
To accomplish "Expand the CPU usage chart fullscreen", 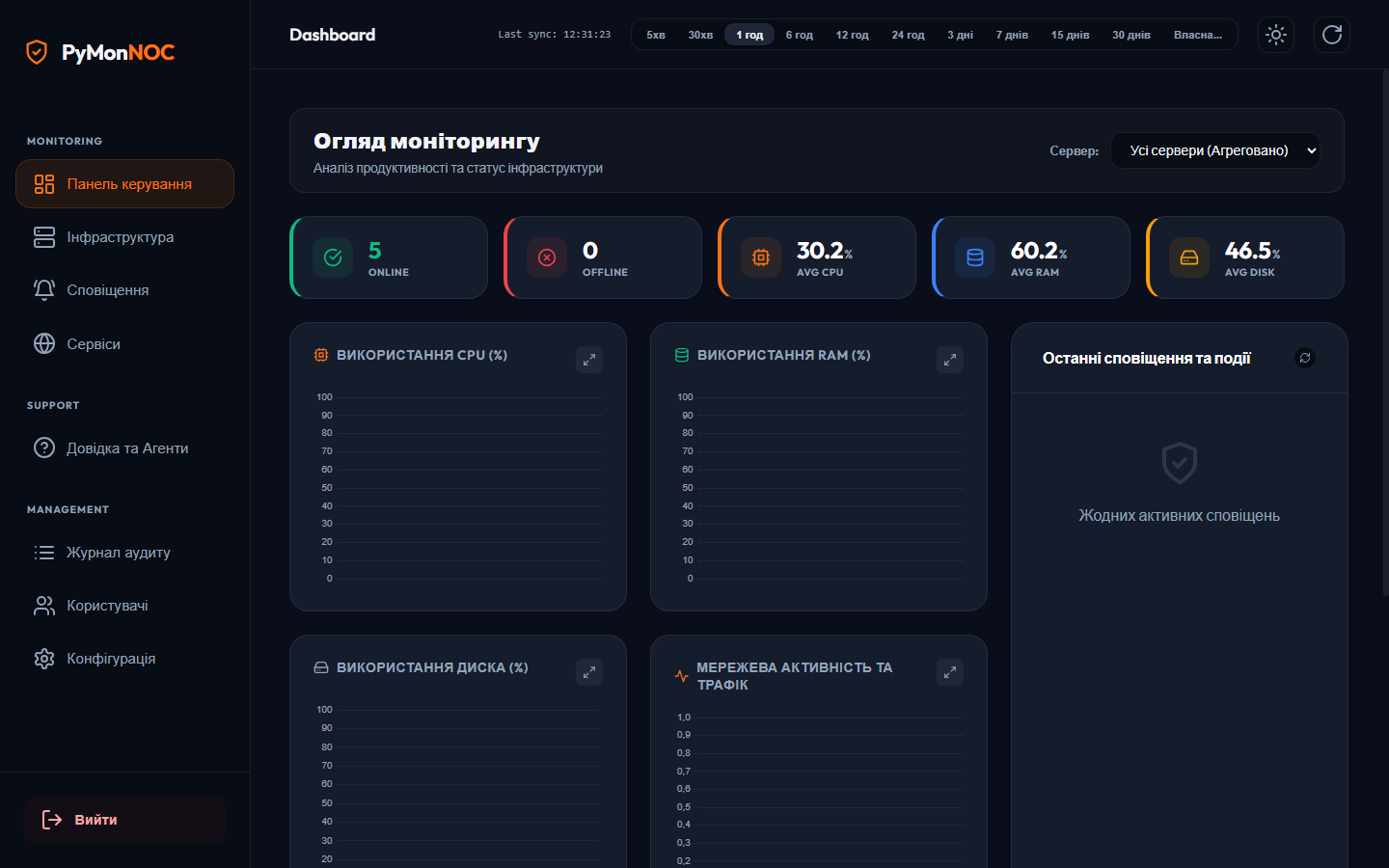I will pos(589,360).
